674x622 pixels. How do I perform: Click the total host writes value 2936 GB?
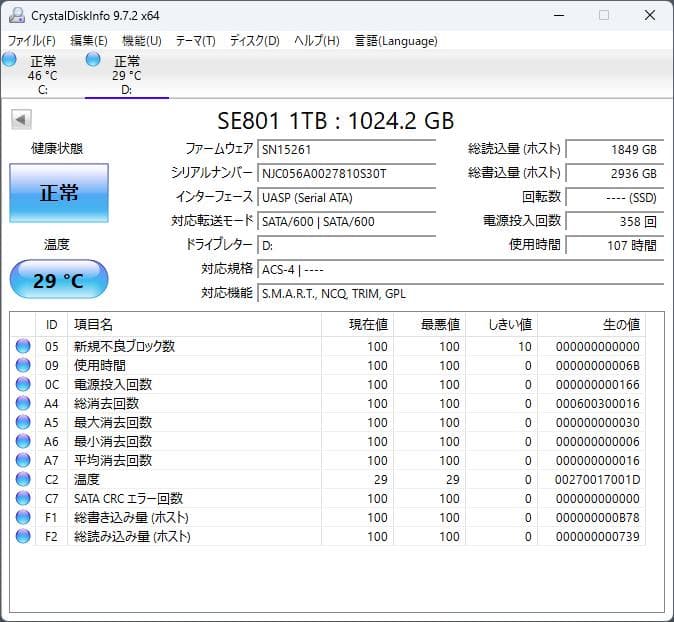click(615, 173)
